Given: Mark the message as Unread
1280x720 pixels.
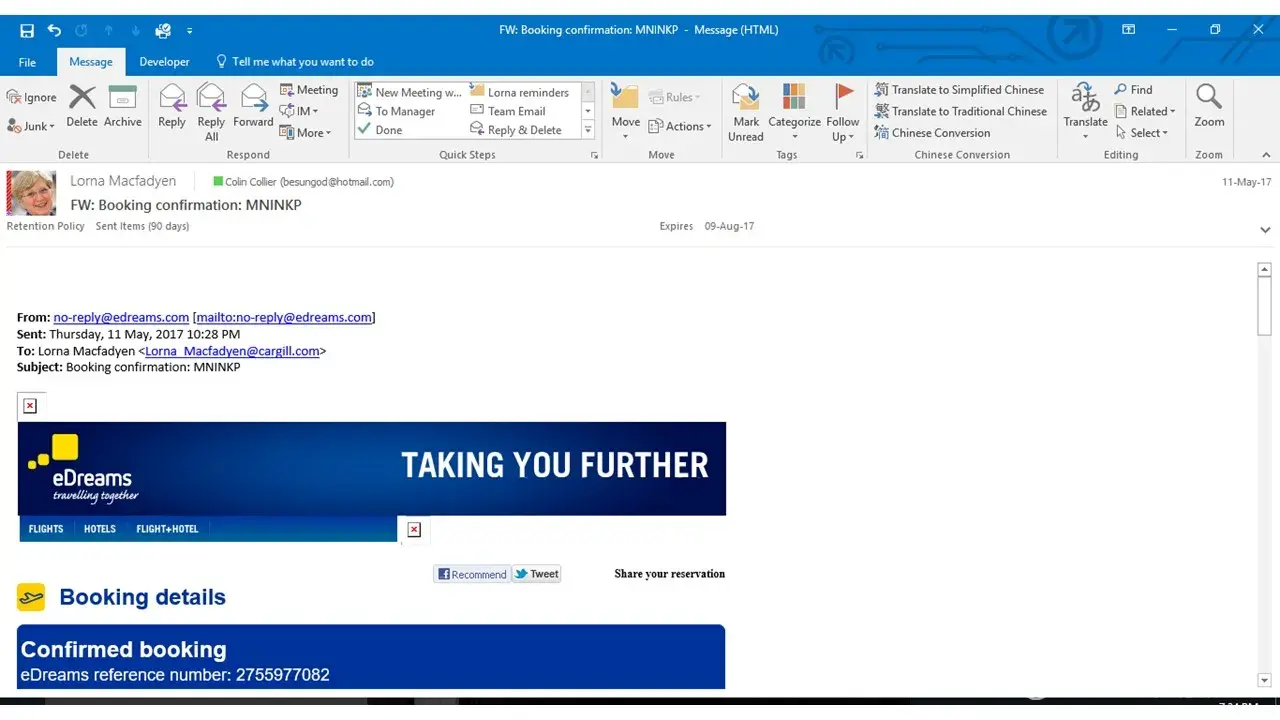Looking at the screenshot, I should coord(745,98).
